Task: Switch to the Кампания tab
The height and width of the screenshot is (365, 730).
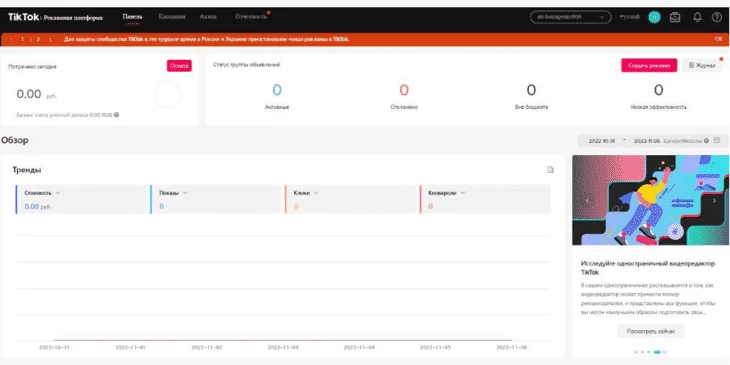Action: pyautogui.click(x=172, y=17)
